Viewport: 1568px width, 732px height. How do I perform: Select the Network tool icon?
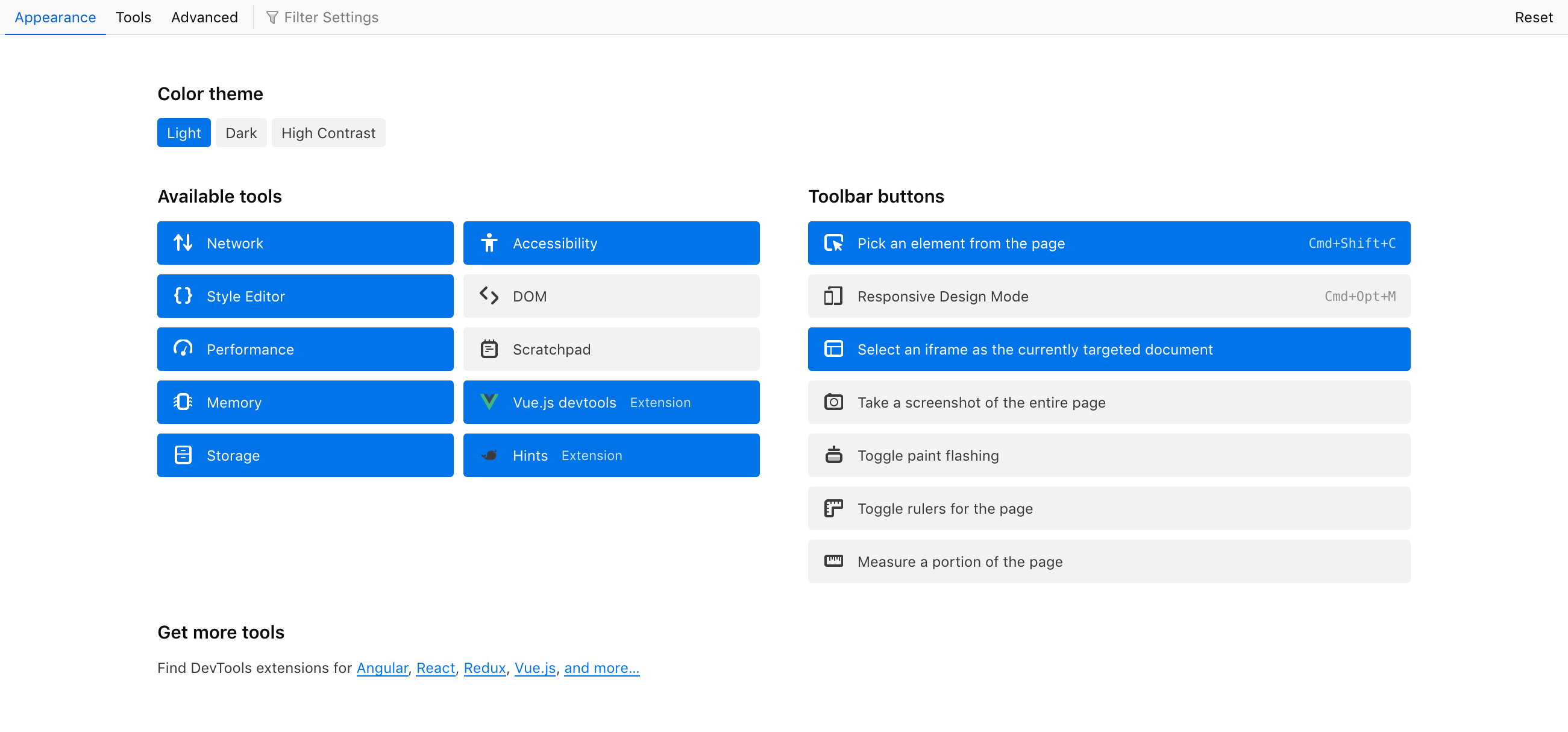183,242
